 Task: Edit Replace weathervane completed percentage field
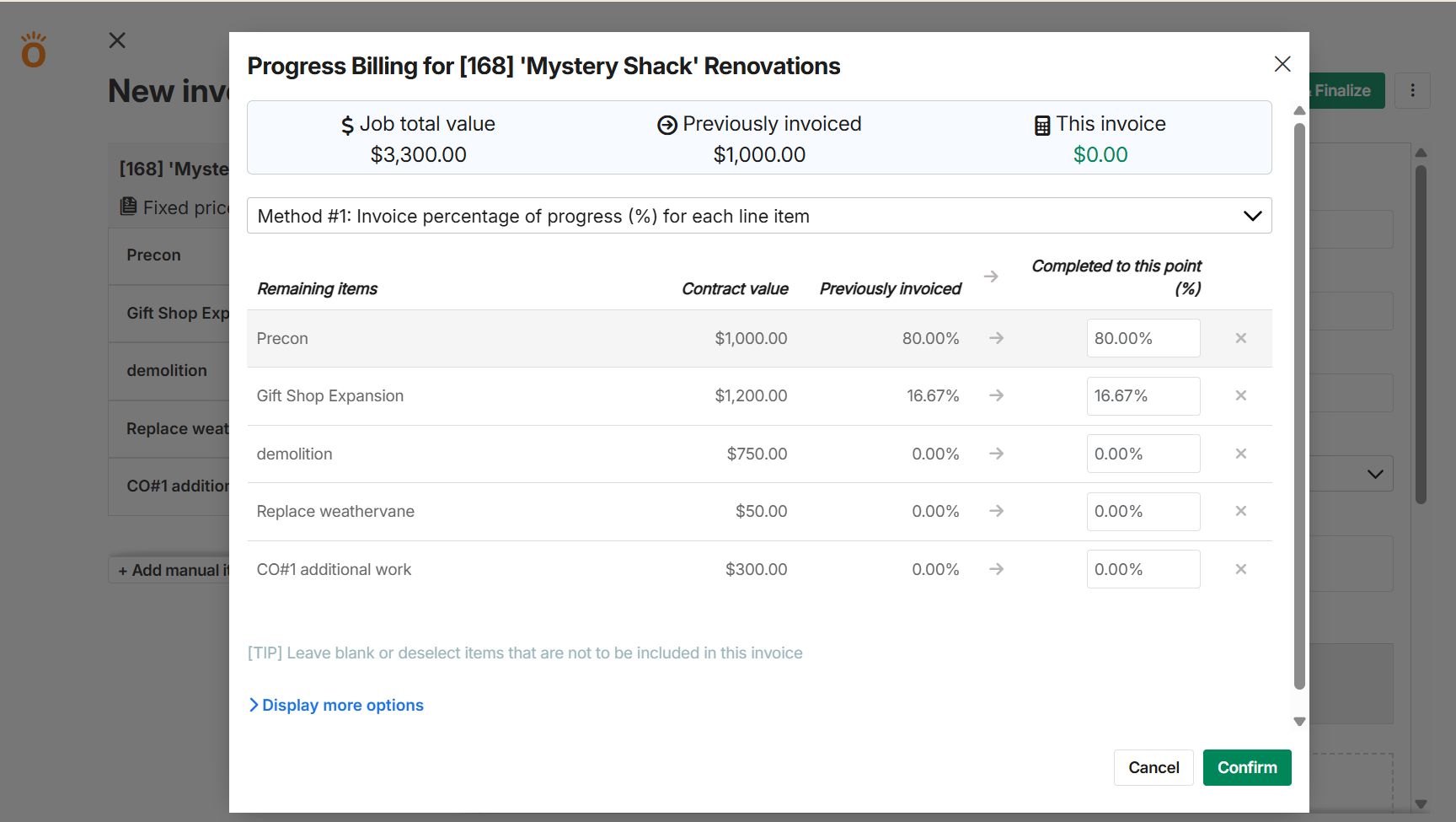click(x=1143, y=511)
